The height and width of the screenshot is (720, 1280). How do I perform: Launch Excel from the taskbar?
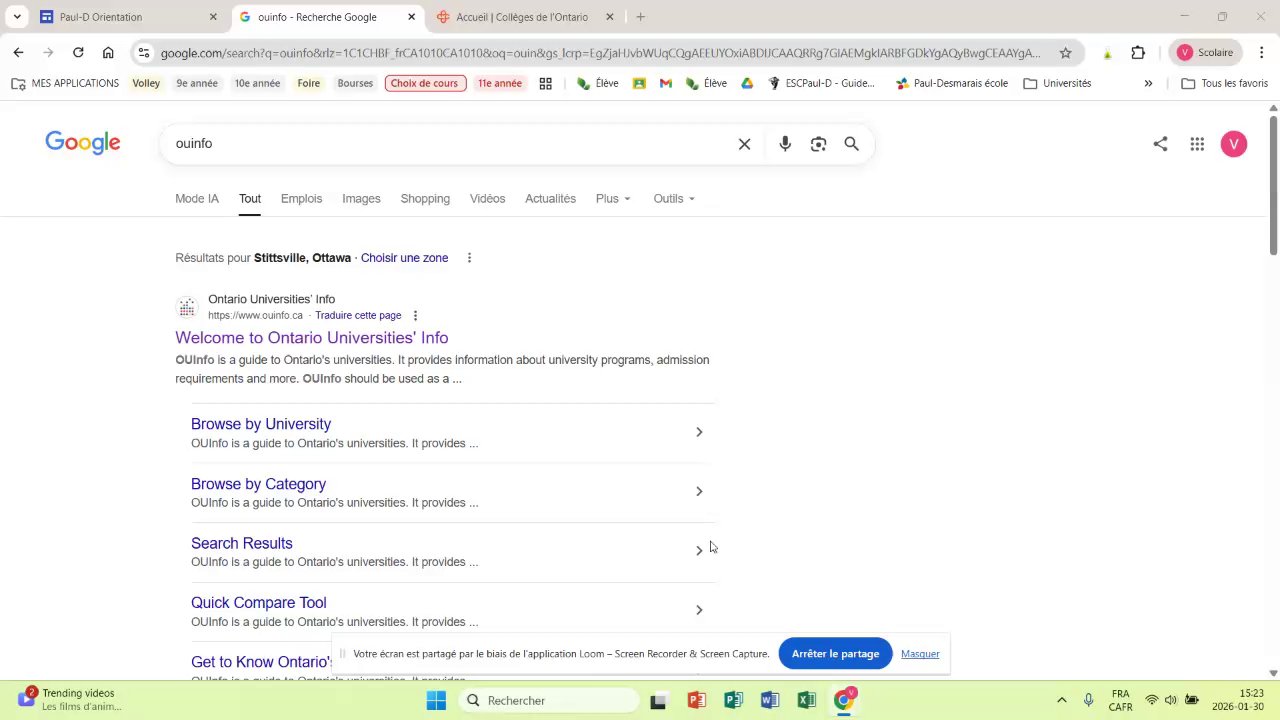click(x=806, y=700)
